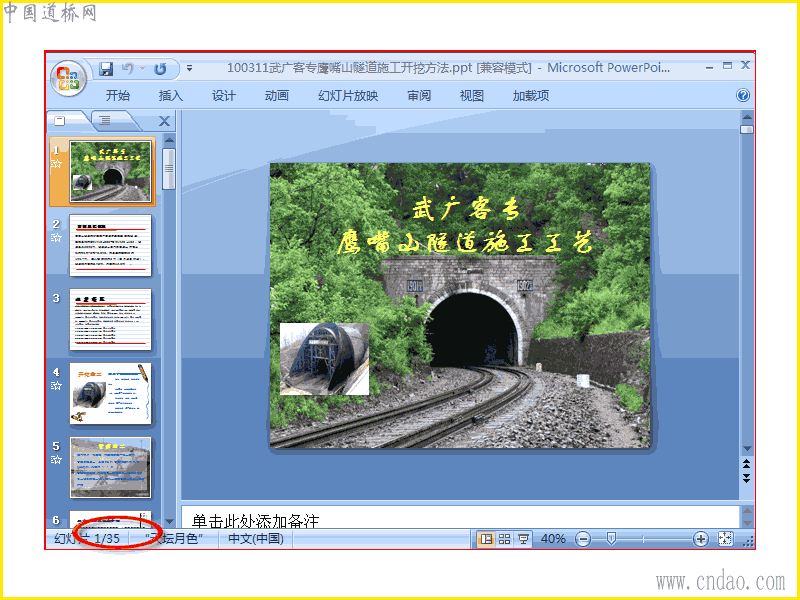The height and width of the screenshot is (600, 800).
Task: Zoom out with the minus button
Action: pos(583,539)
